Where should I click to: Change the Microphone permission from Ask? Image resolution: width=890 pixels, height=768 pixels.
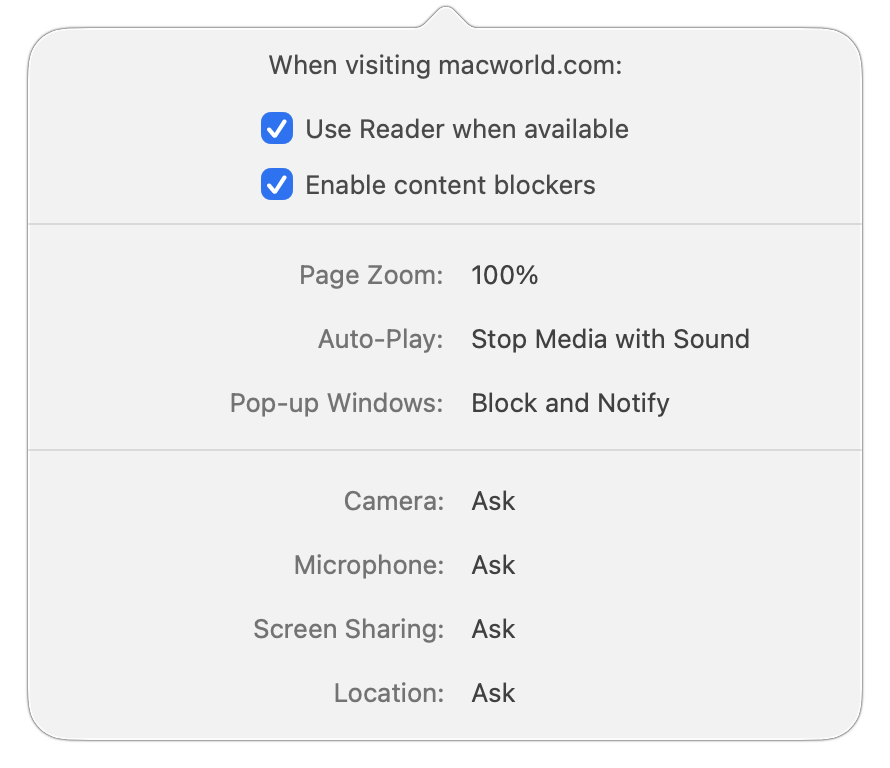(493, 565)
